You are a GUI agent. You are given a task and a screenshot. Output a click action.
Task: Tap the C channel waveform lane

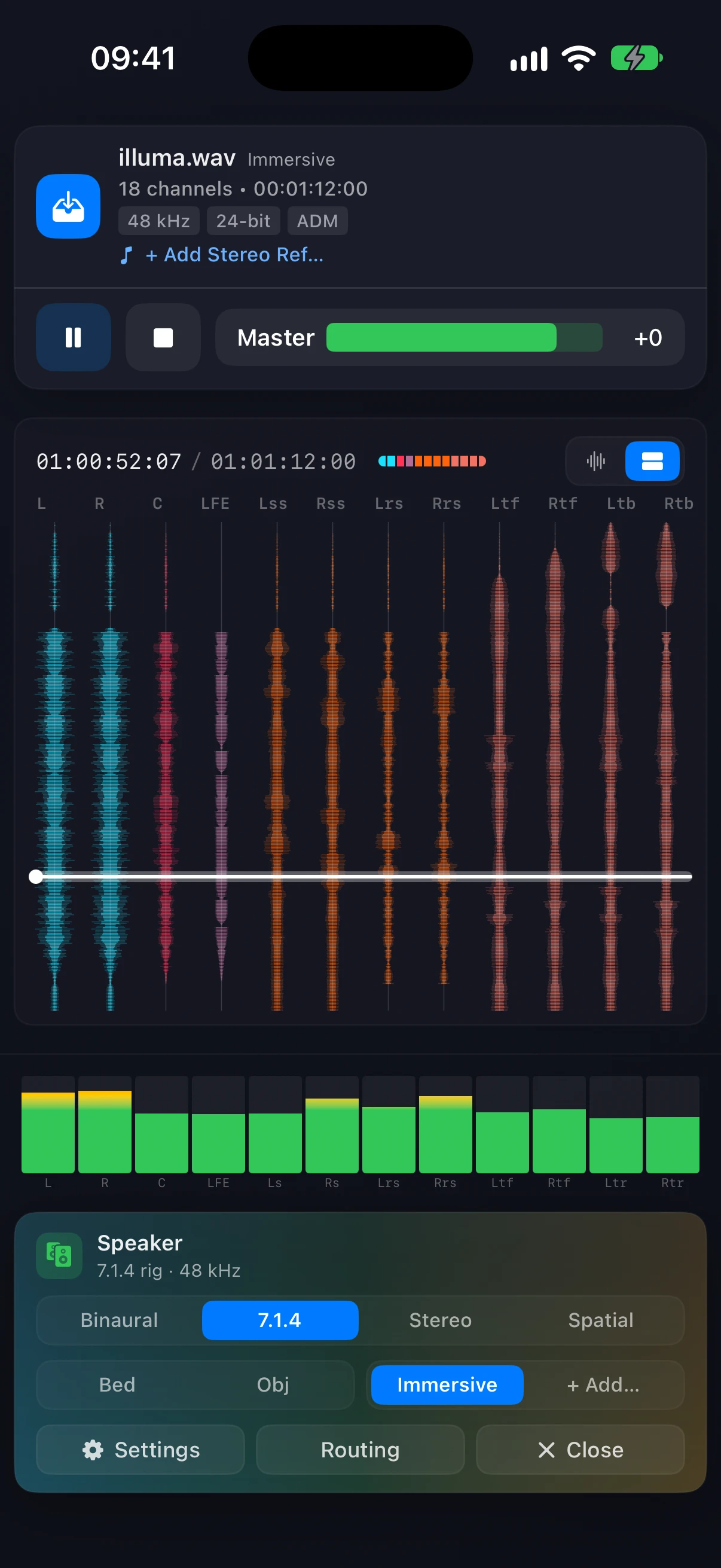(166, 765)
